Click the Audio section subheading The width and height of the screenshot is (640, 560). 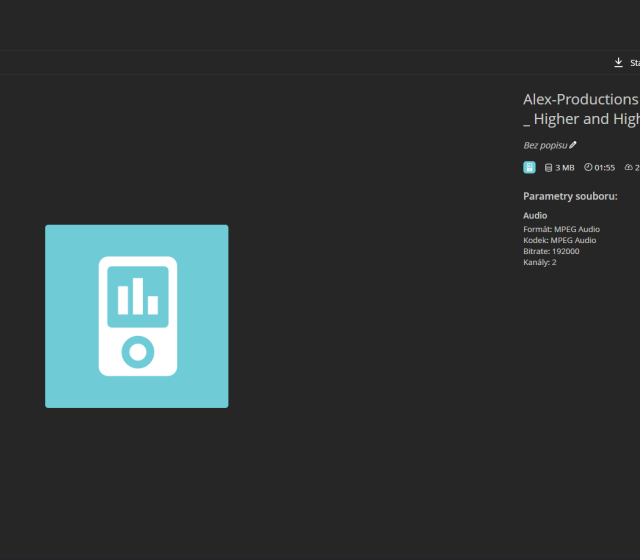pyautogui.click(x=535, y=216)
